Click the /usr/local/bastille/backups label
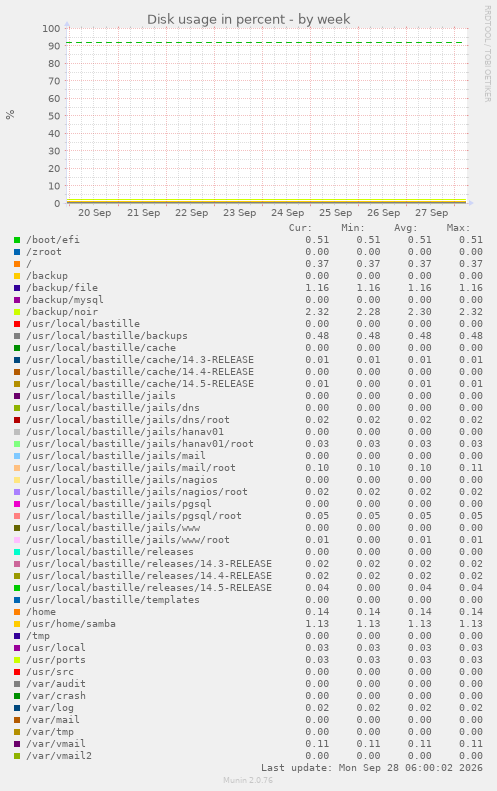This screenshot has height=791, width=497. pyautogui.click(x=107, y=335)
